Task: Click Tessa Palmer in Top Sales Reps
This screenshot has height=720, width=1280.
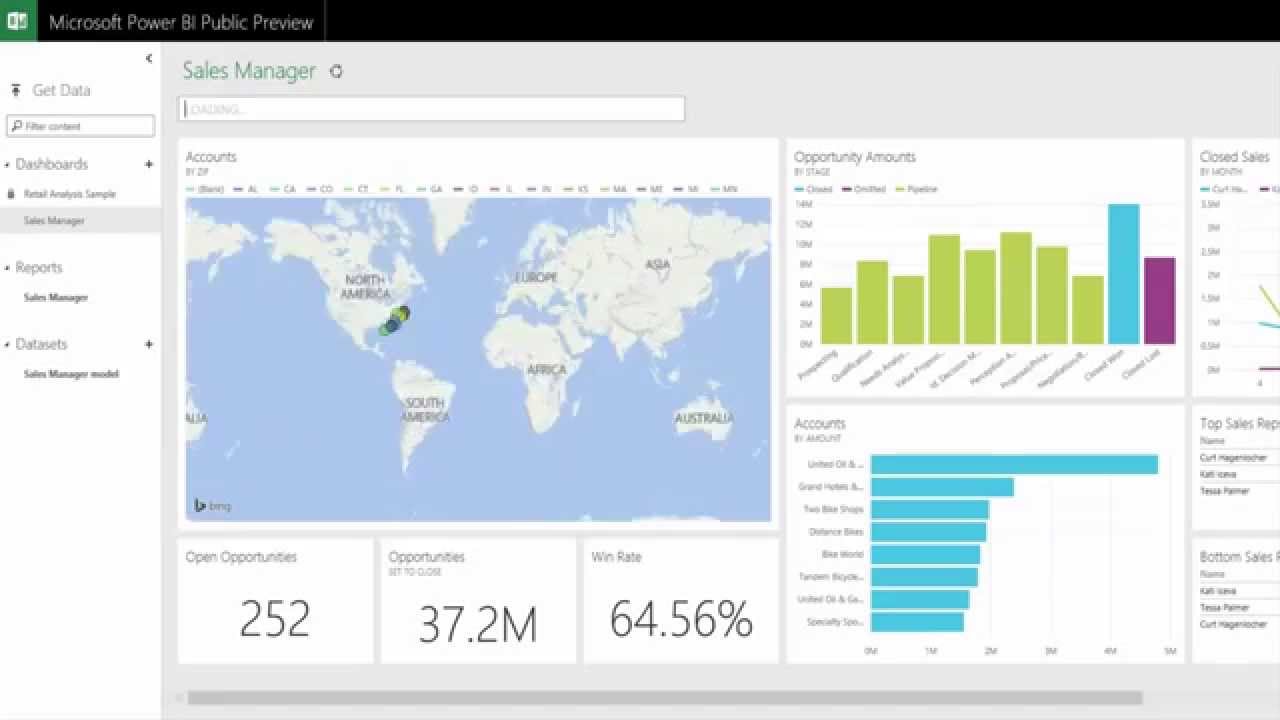Action: point(1225,491)
